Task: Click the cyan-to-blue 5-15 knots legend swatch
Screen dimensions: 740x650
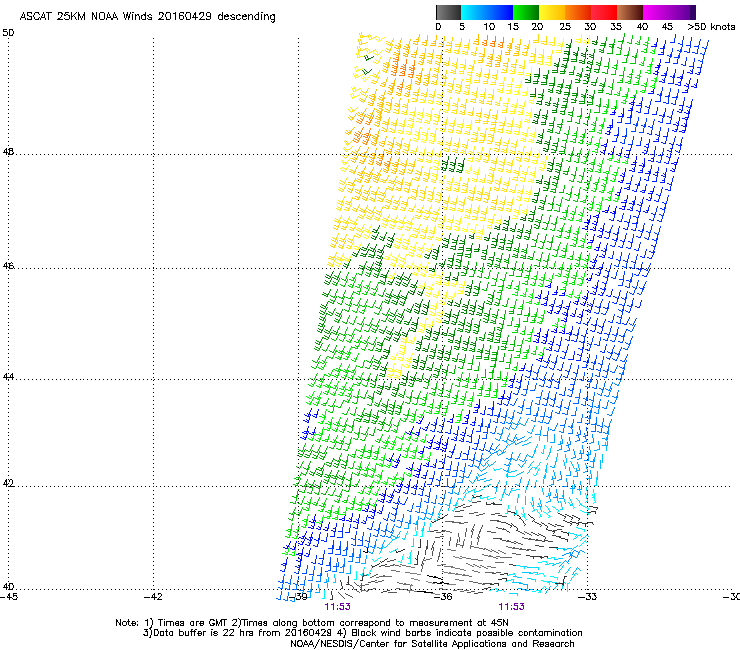Action: 487,12
